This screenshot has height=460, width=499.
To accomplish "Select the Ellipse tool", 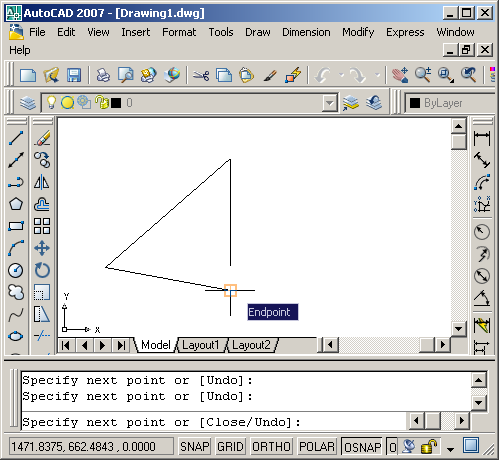I will point(16,336).
